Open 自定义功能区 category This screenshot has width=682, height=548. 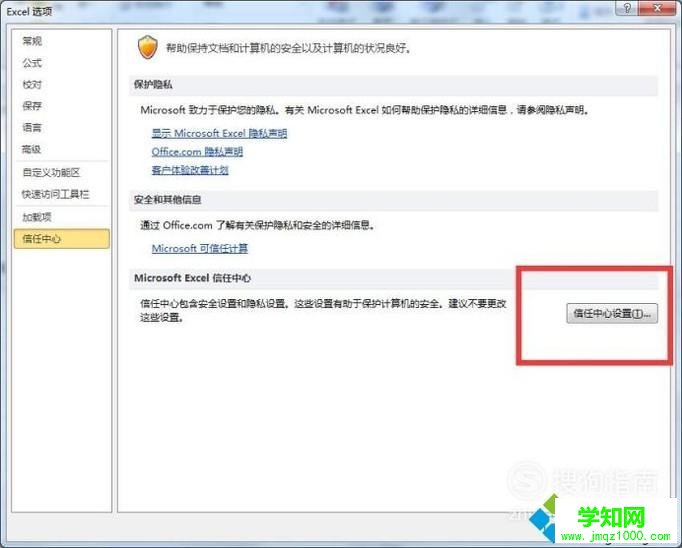tap(51, 172)
